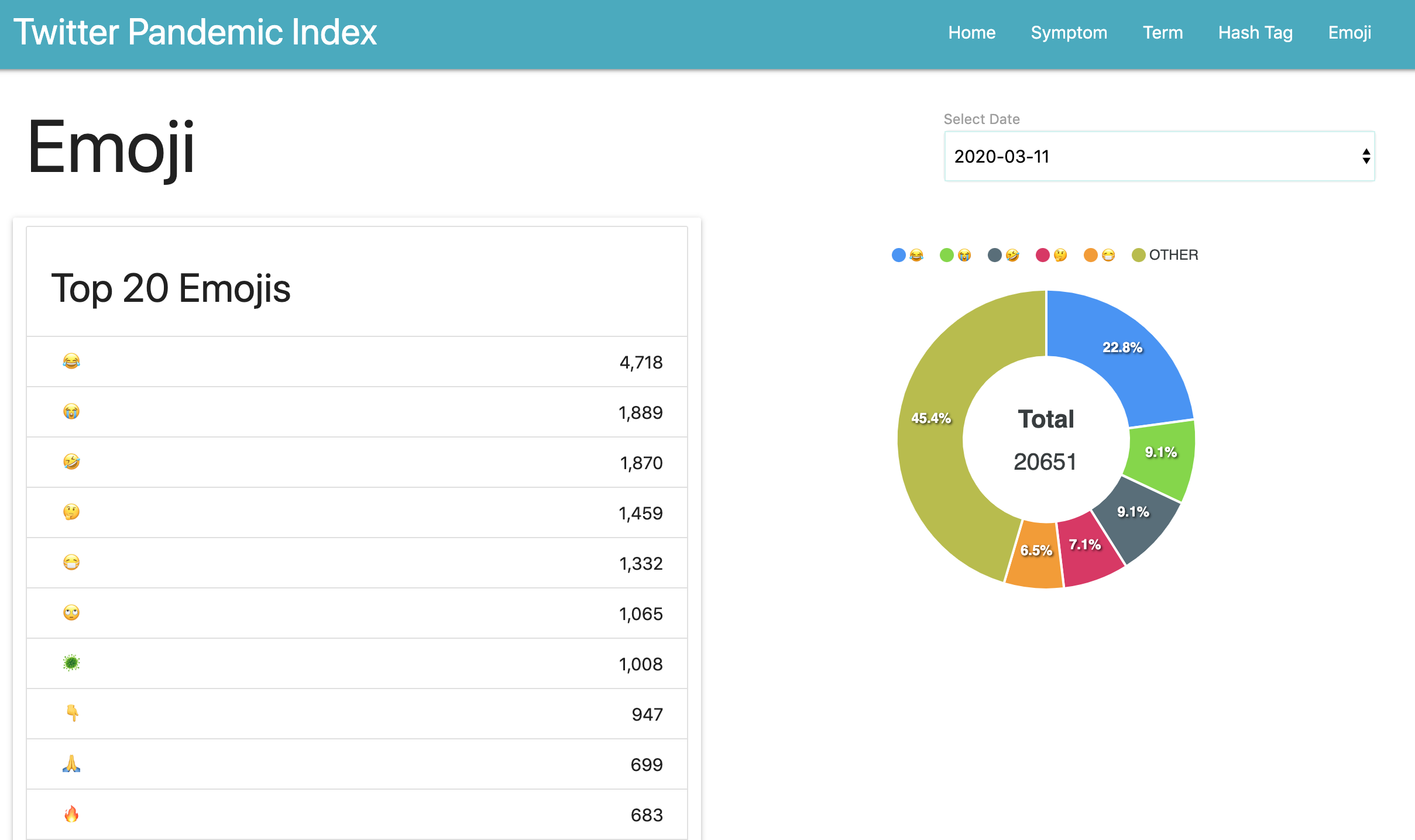Viewport: 1415px width, 840px height.
Task: Click the fire emoji in the table
Action: pos(71,814)
